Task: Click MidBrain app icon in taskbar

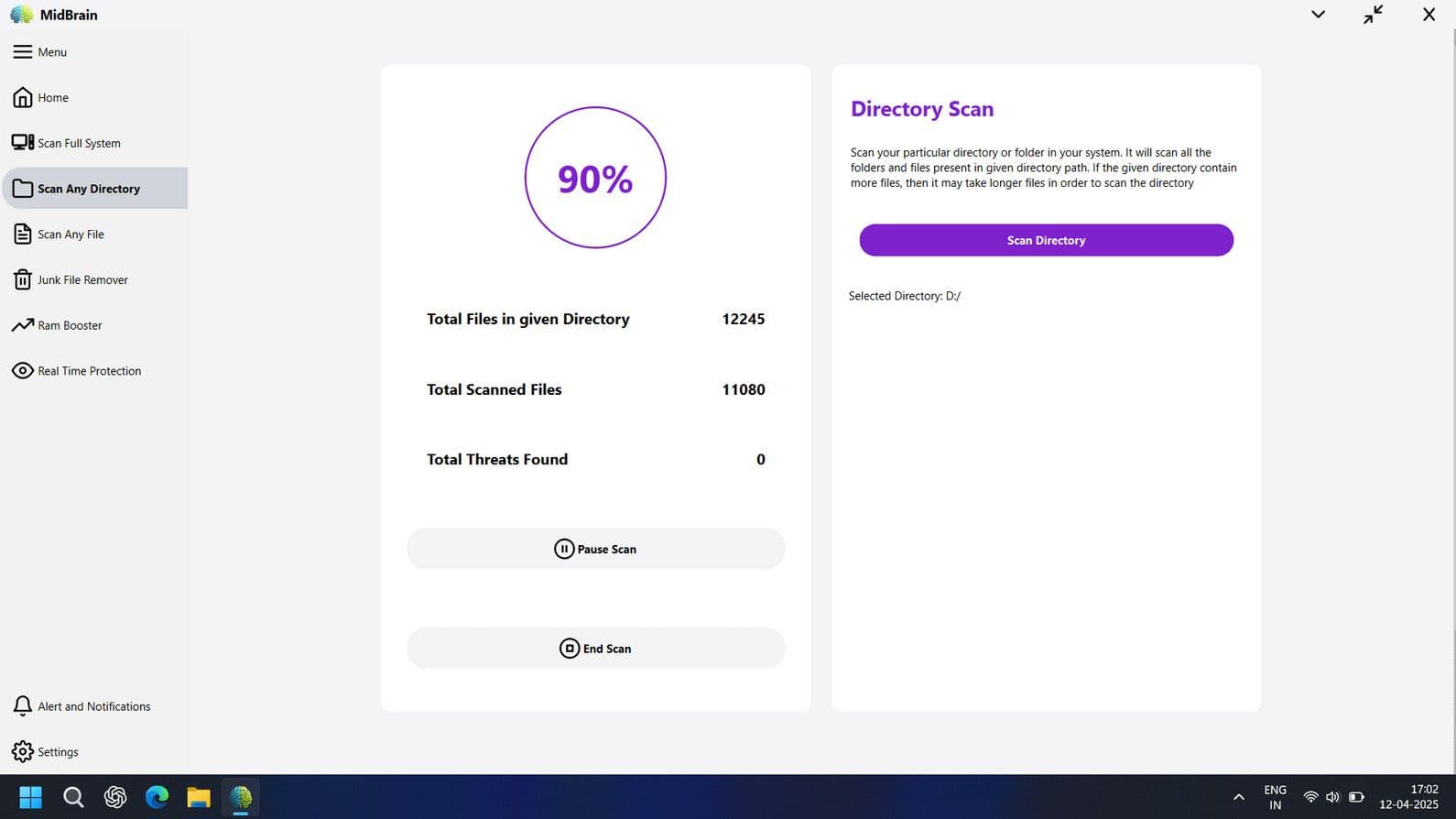Action: 241,797
